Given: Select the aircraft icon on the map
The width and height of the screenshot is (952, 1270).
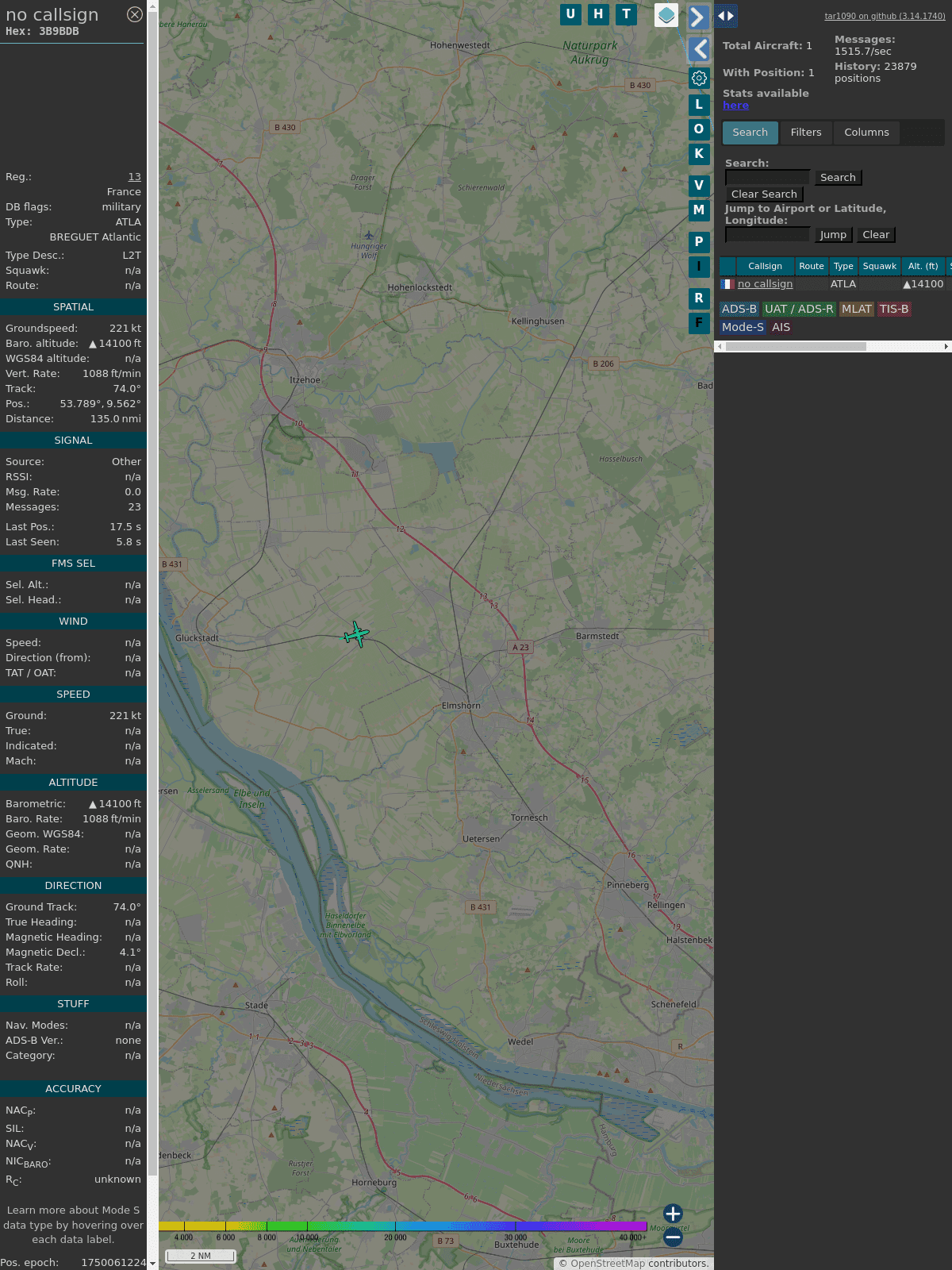Looking at the screenshot, I should (357, 634).
